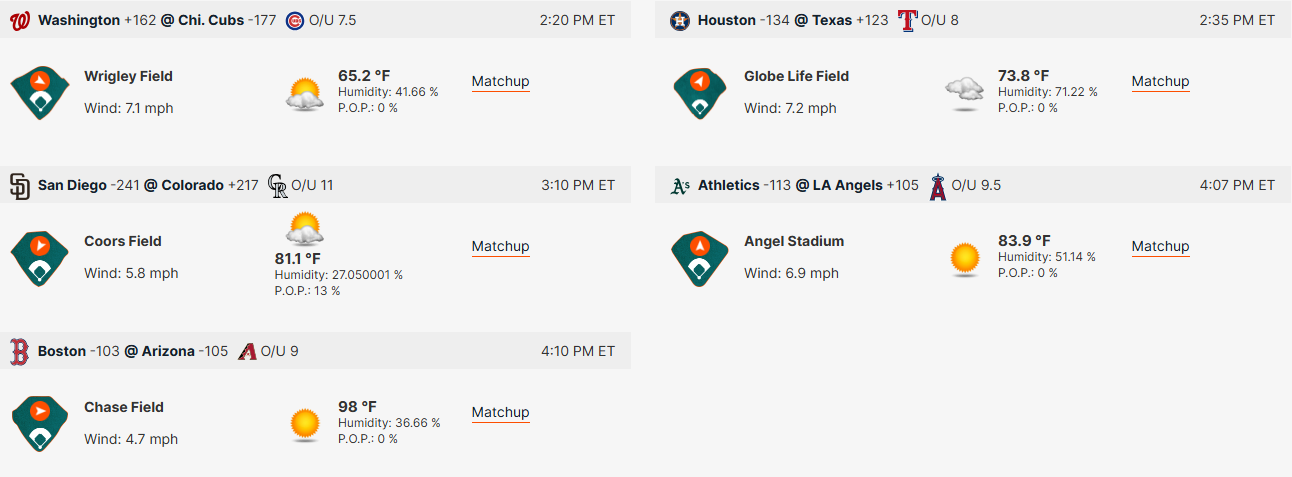Click the Houston Astros team logo
The height and width of the screenshot is (477, 1292).
point(680,20)
